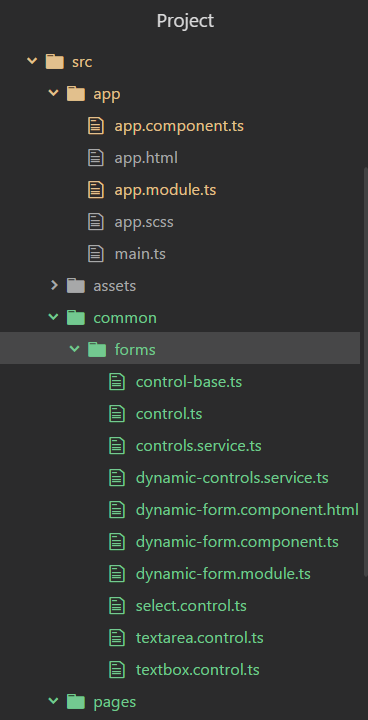Click the green common folder icon

pos(76,318)
